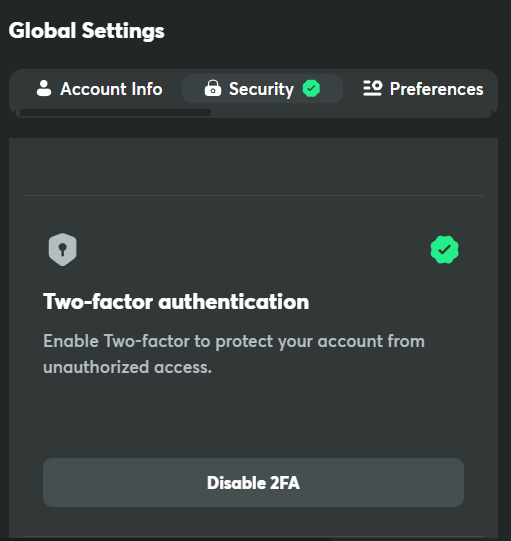
Task: Disable 2FA using the button
Action: coord(253,482)
